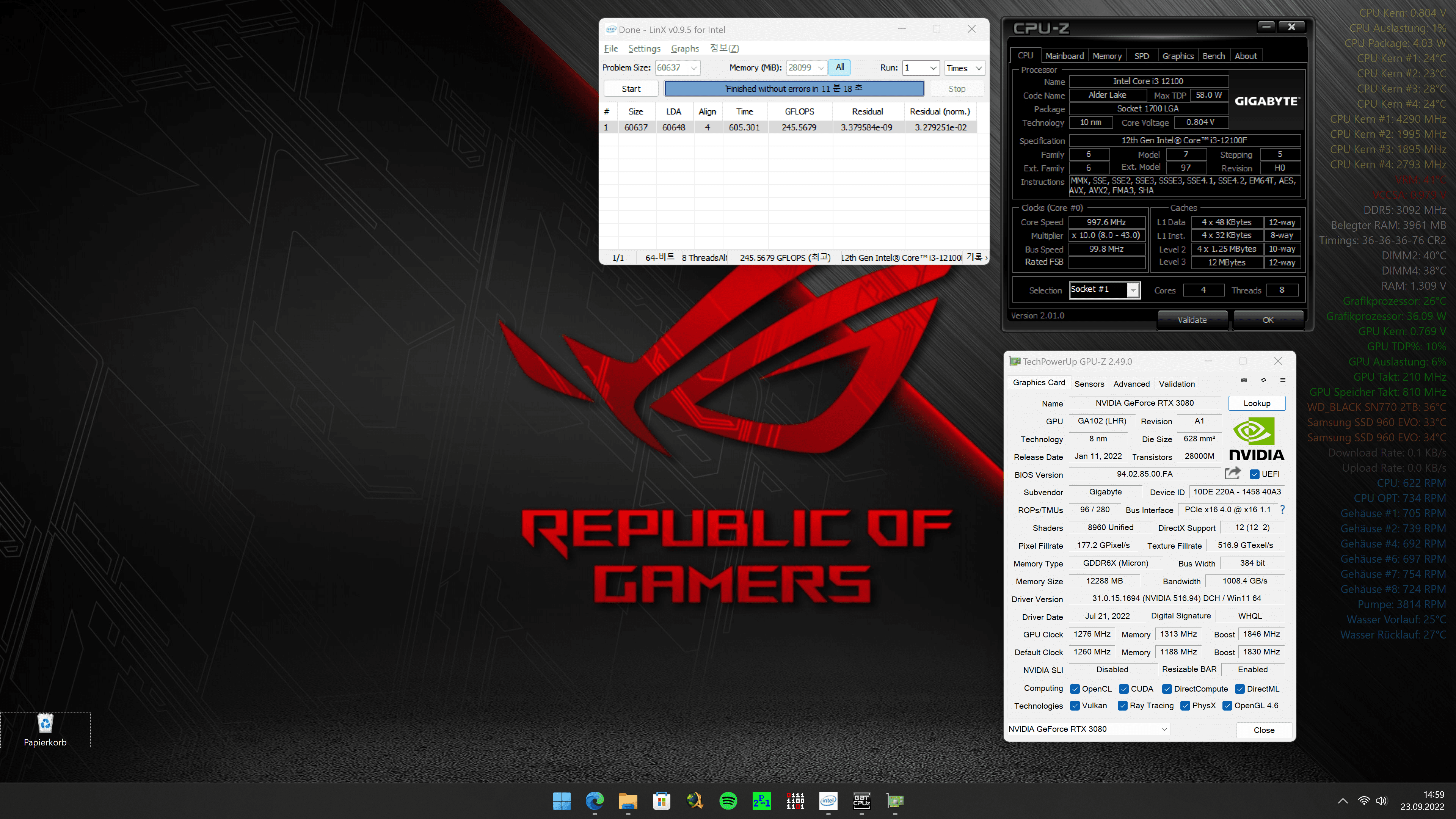Viewport: 1456px width, 819px height.
Task: Open the Socket #1 selection dropdown in CPU-Z
Action: (x=1133, y=290)
